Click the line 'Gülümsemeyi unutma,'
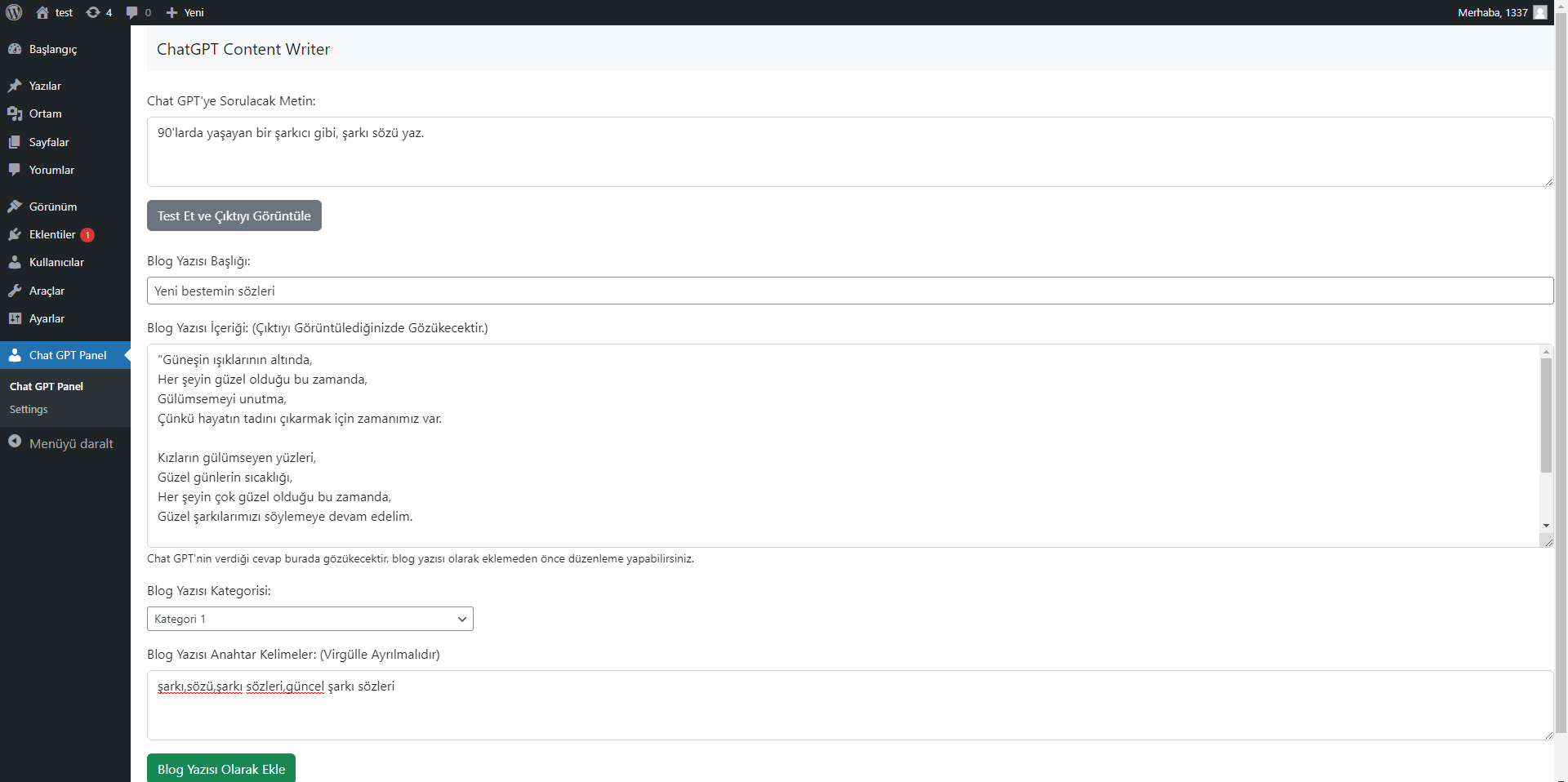The height and width of the screenshot is (782, 1568). (222, 399)
